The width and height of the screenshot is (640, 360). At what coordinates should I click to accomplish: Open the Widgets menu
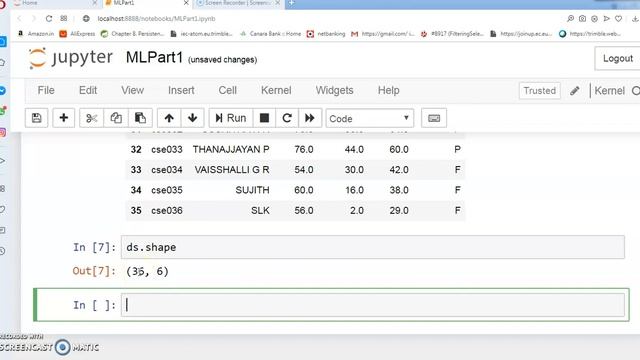coord(334,90)
